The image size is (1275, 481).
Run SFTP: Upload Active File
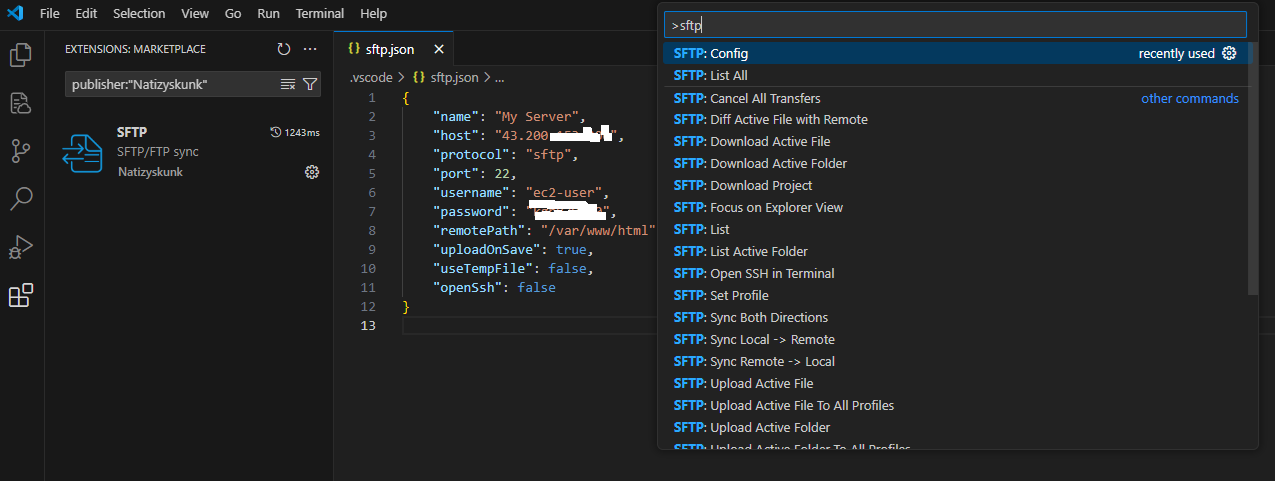pyautogui.click(x=955, y=383)
